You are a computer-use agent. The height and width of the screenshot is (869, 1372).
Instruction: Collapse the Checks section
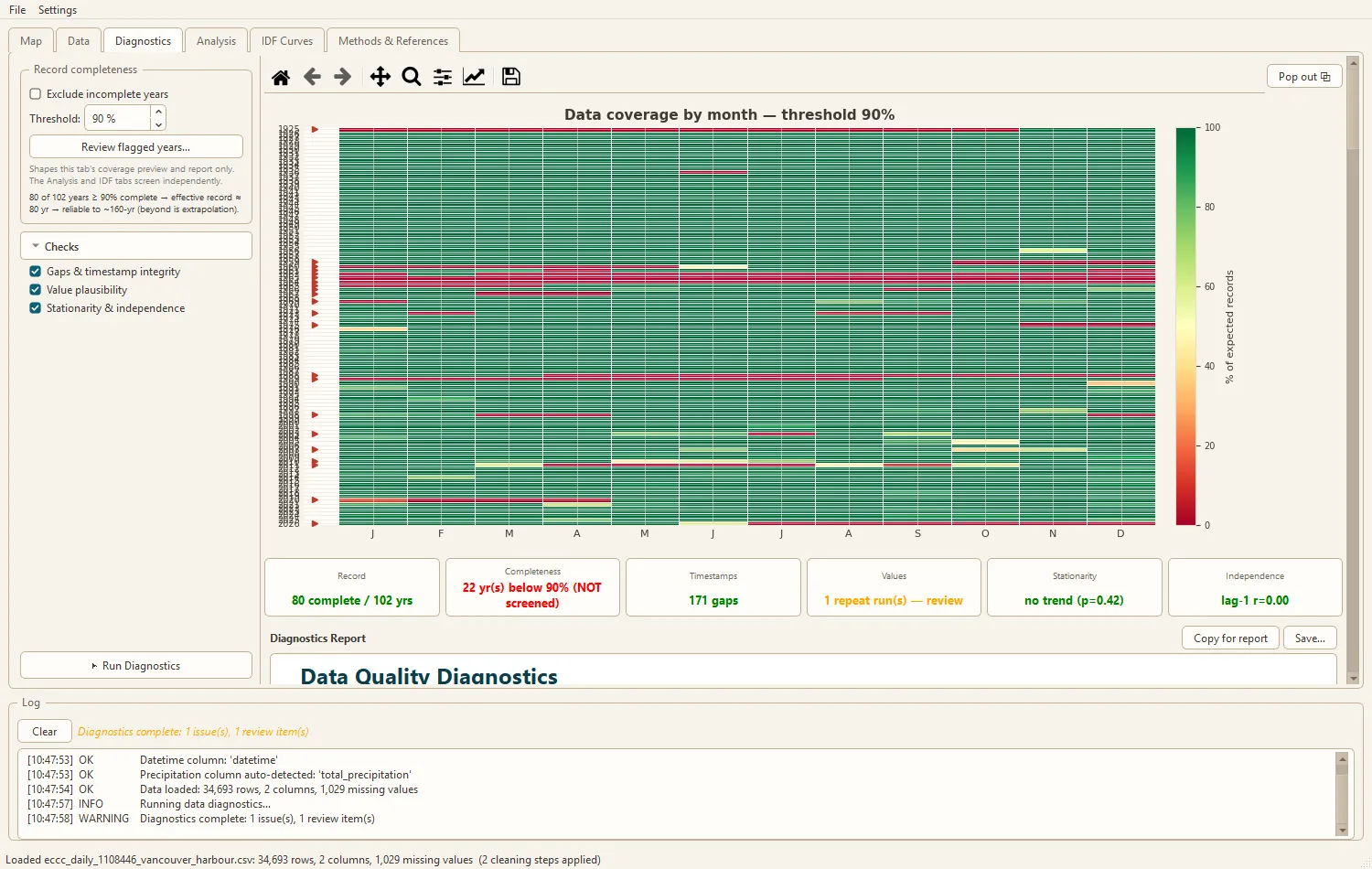pos(136,246)
